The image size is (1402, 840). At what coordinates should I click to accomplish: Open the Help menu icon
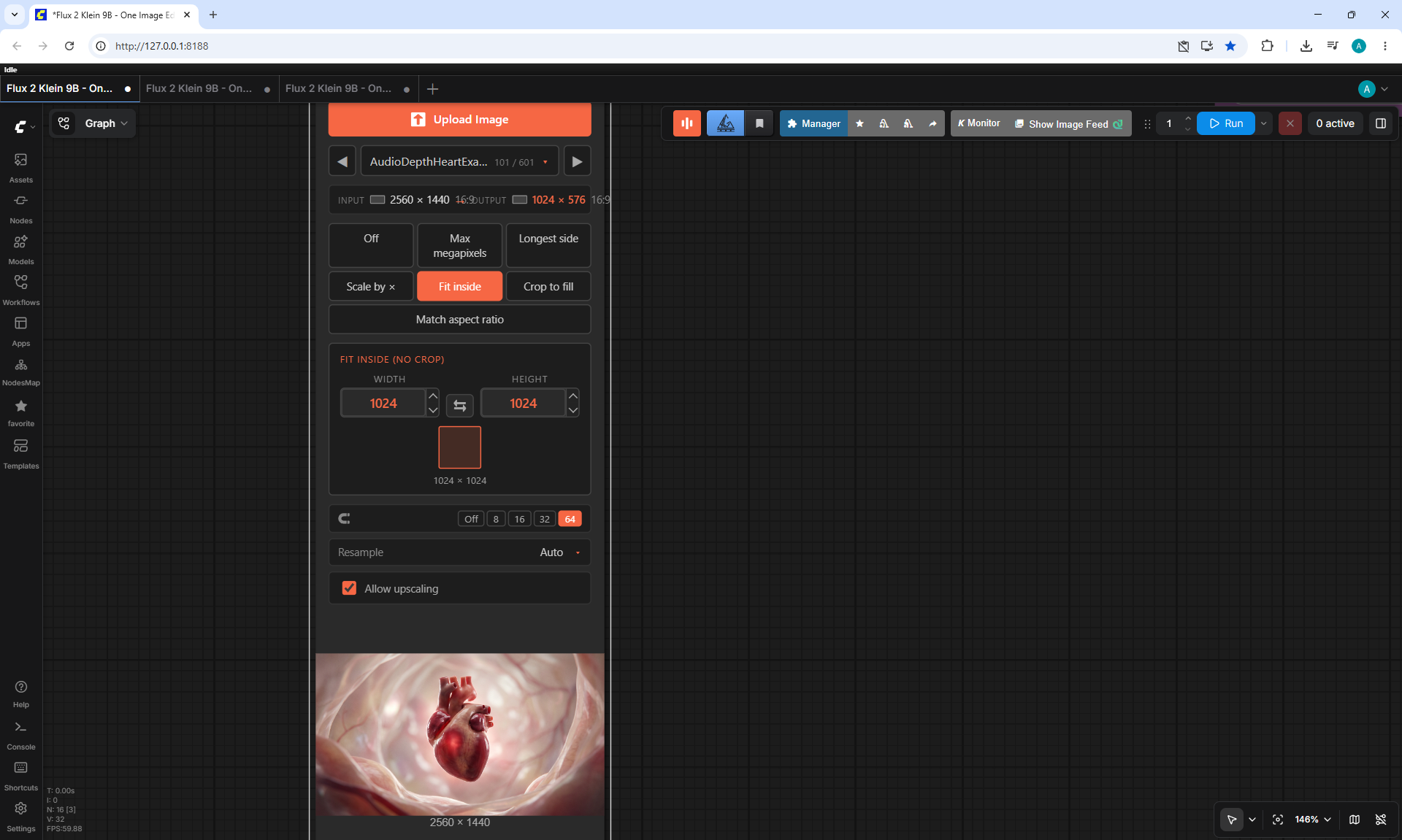pos(21,693)
